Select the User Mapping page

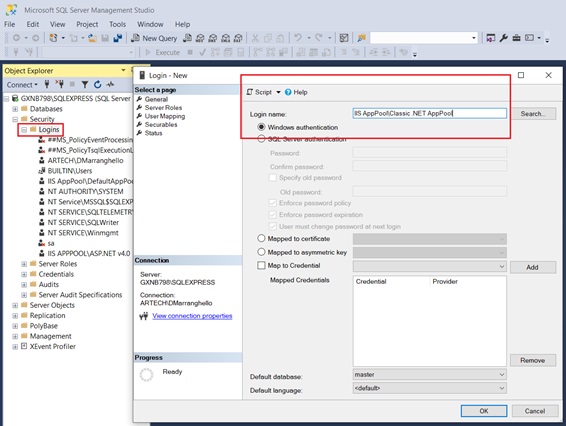165,116
